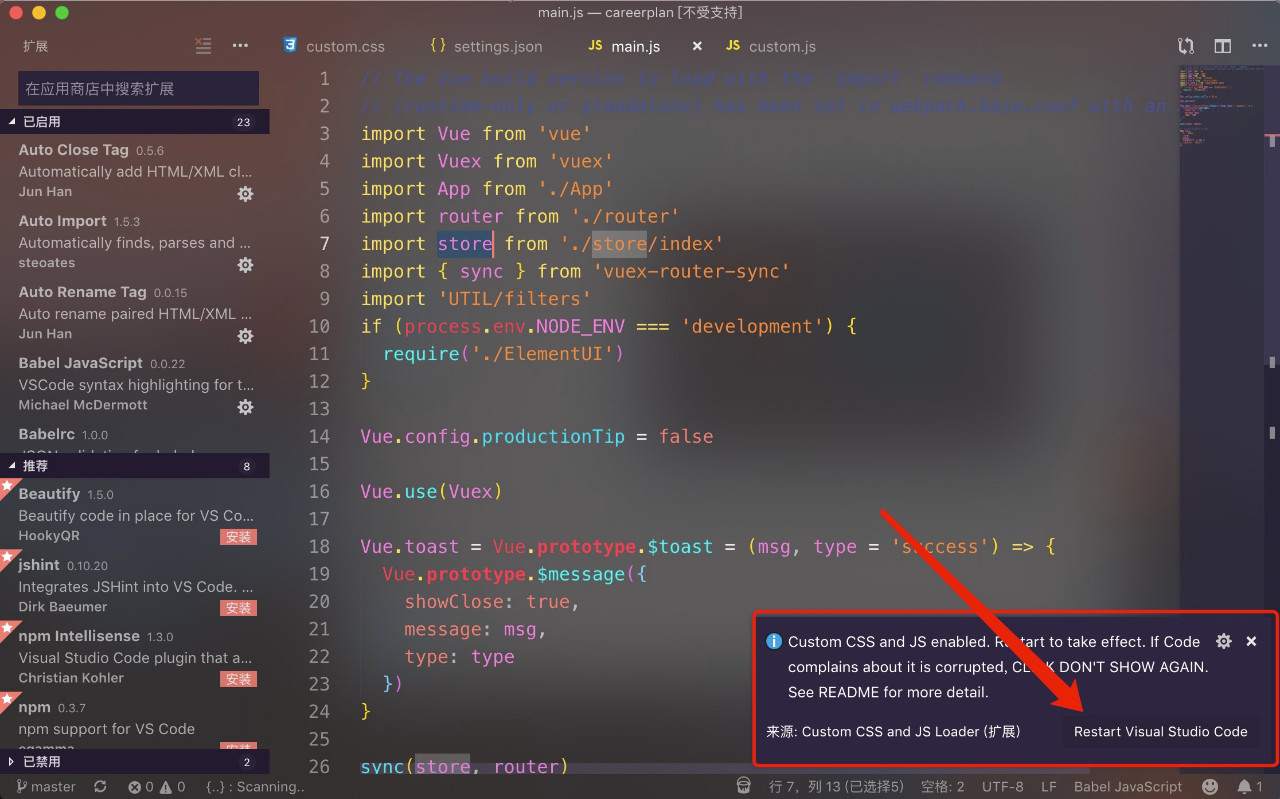Dismiss the Custom CSS notification
Viewport: 1280px width, 799px height.
coord(1251,641)
